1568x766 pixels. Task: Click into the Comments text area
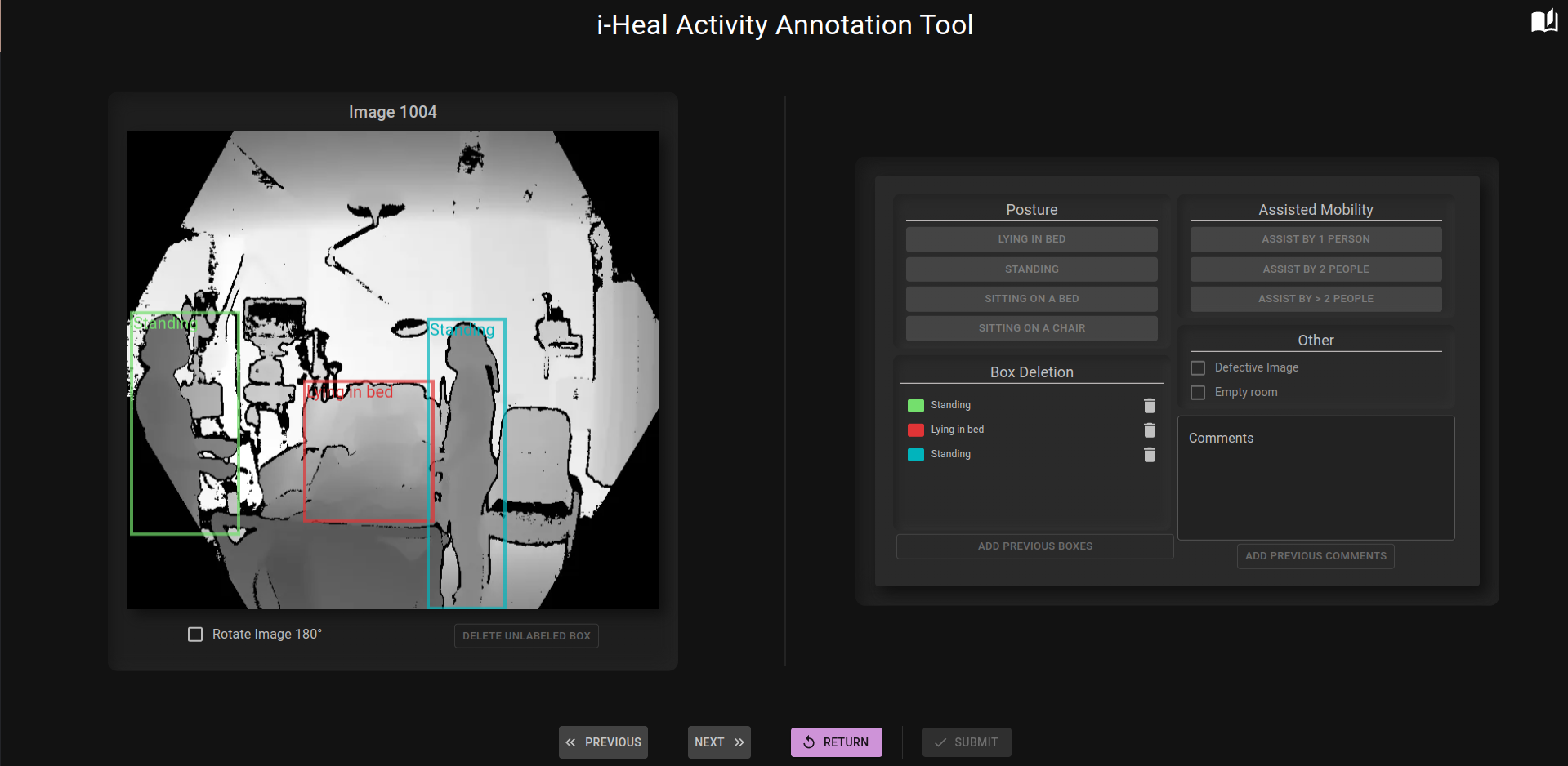click(x=1316, y=486)
